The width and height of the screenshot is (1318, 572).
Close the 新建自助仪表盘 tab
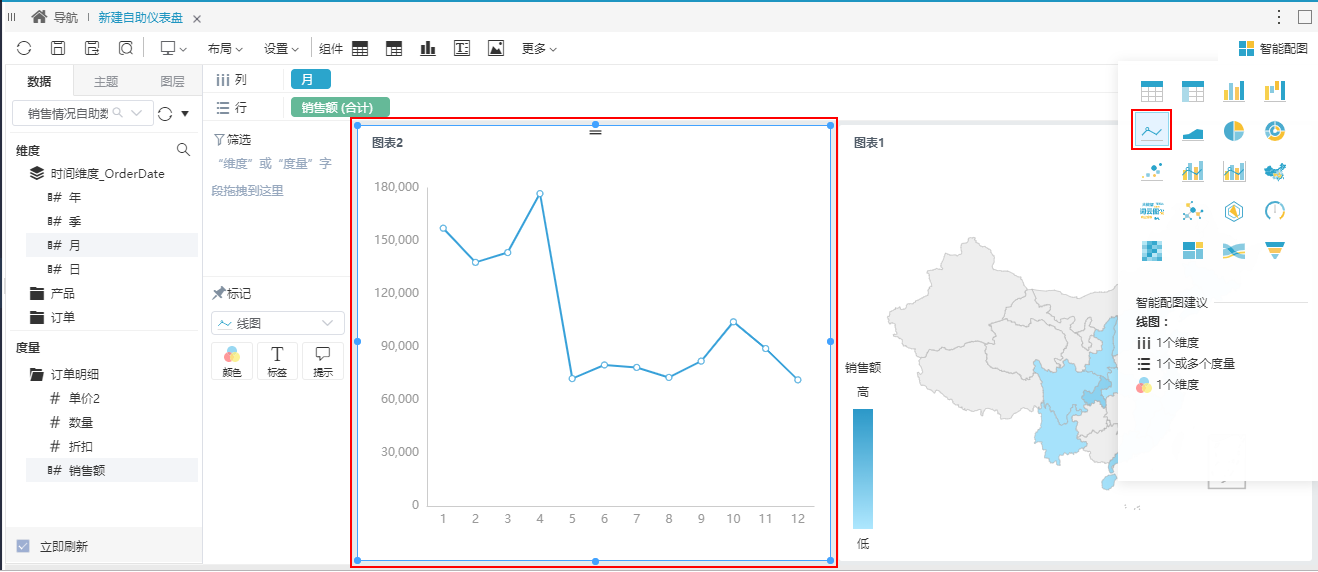coord(196,19)
